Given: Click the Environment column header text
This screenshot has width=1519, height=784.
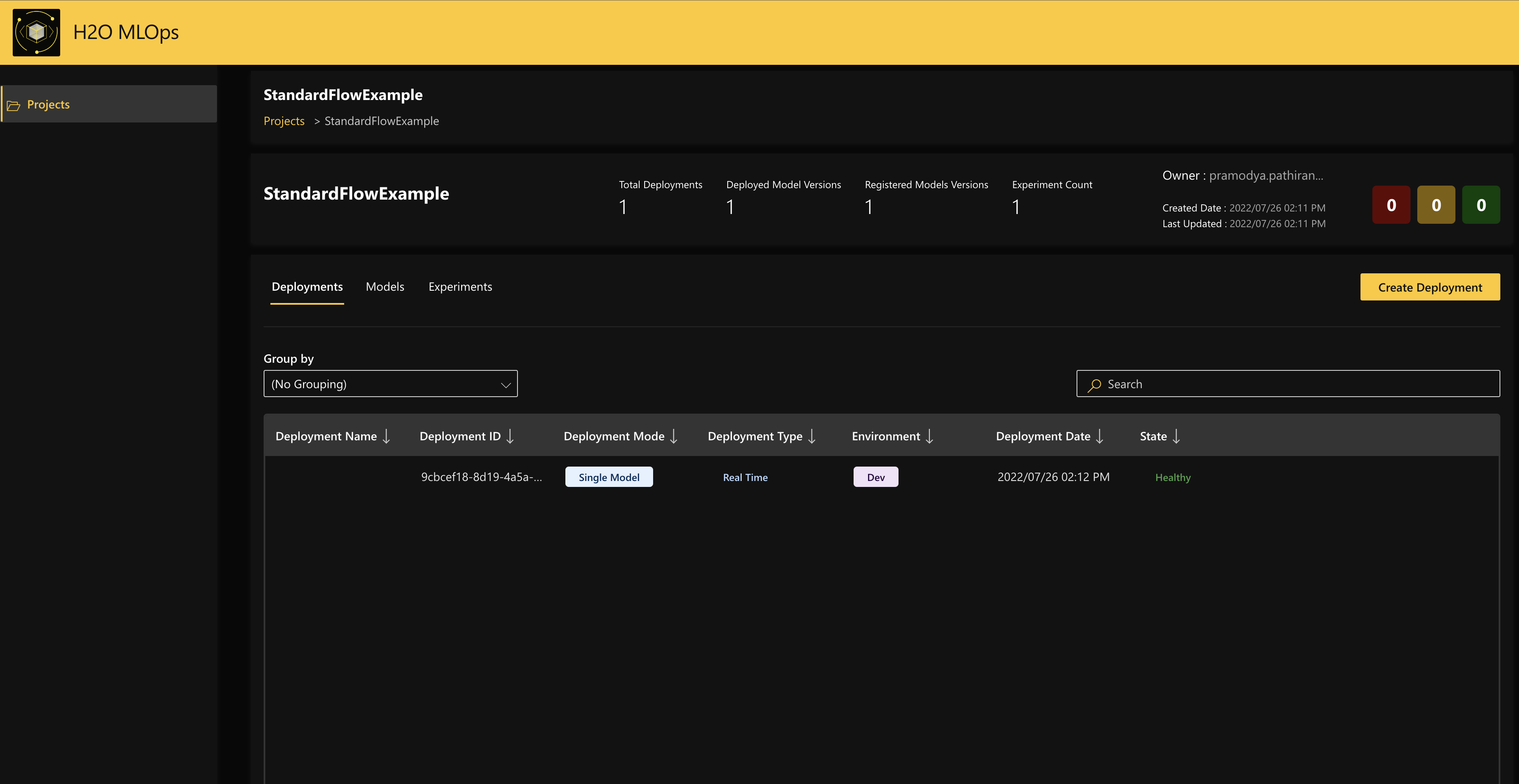Looking at the screenshot, I should coord(886,436).
